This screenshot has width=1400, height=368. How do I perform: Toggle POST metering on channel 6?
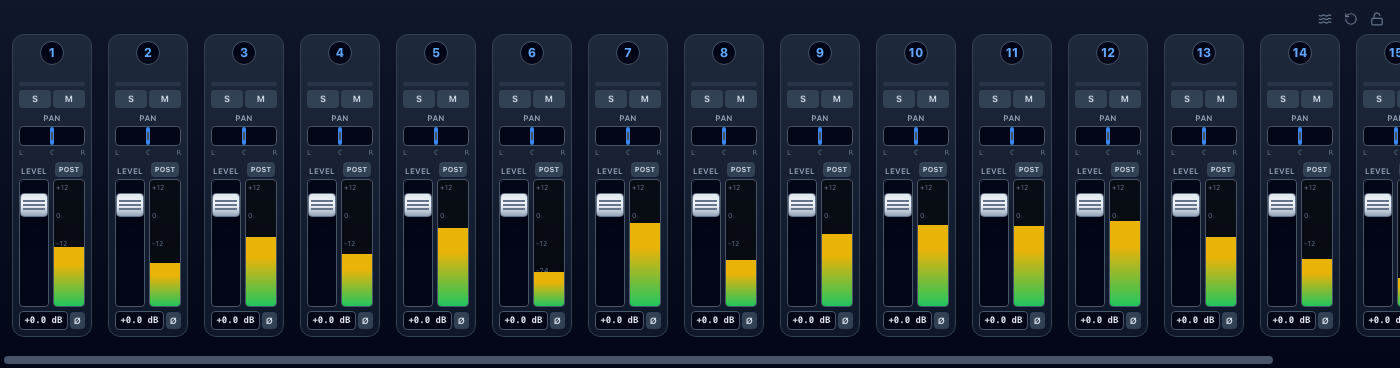549,170
